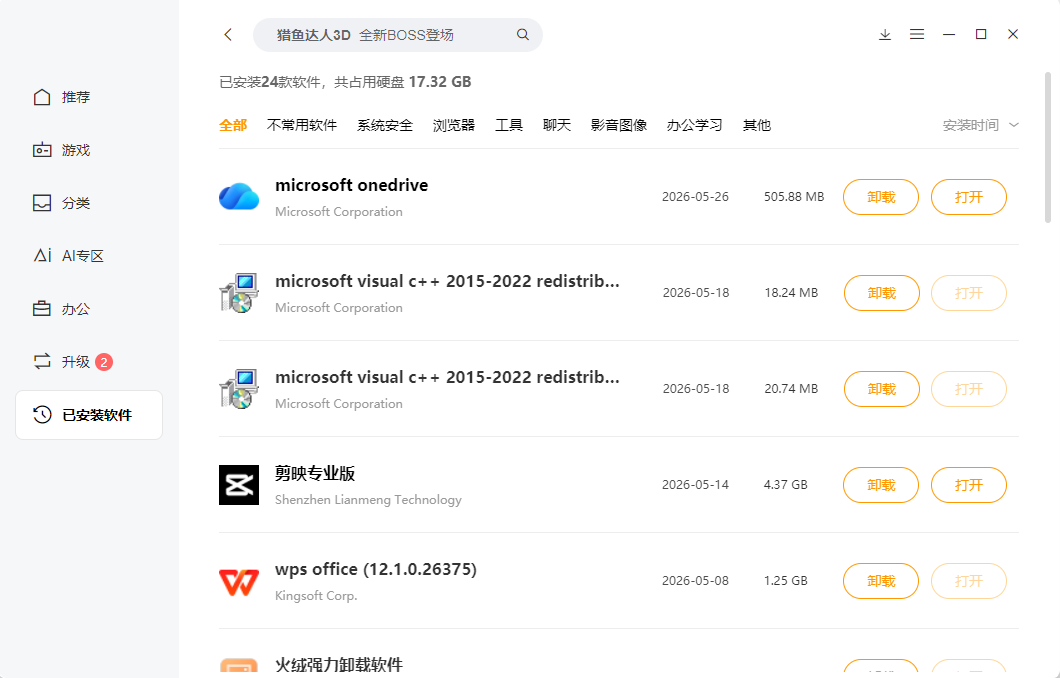
Task: Open the hamburger main menu
Action: point(917,34)
